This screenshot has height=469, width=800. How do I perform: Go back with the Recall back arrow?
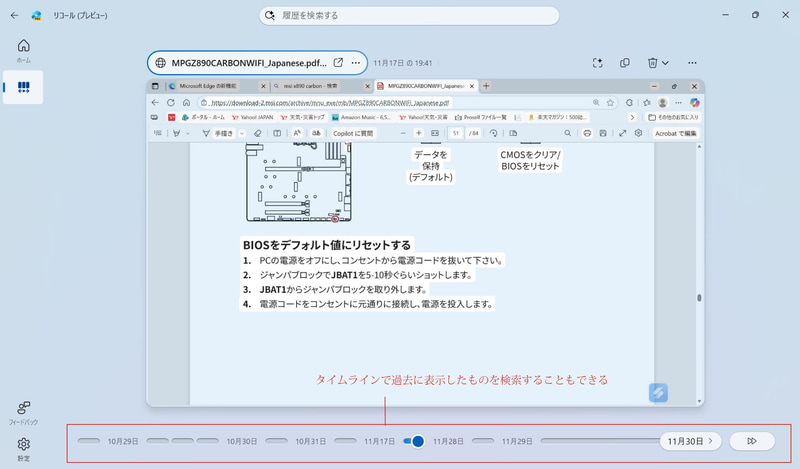click(14, 15)
